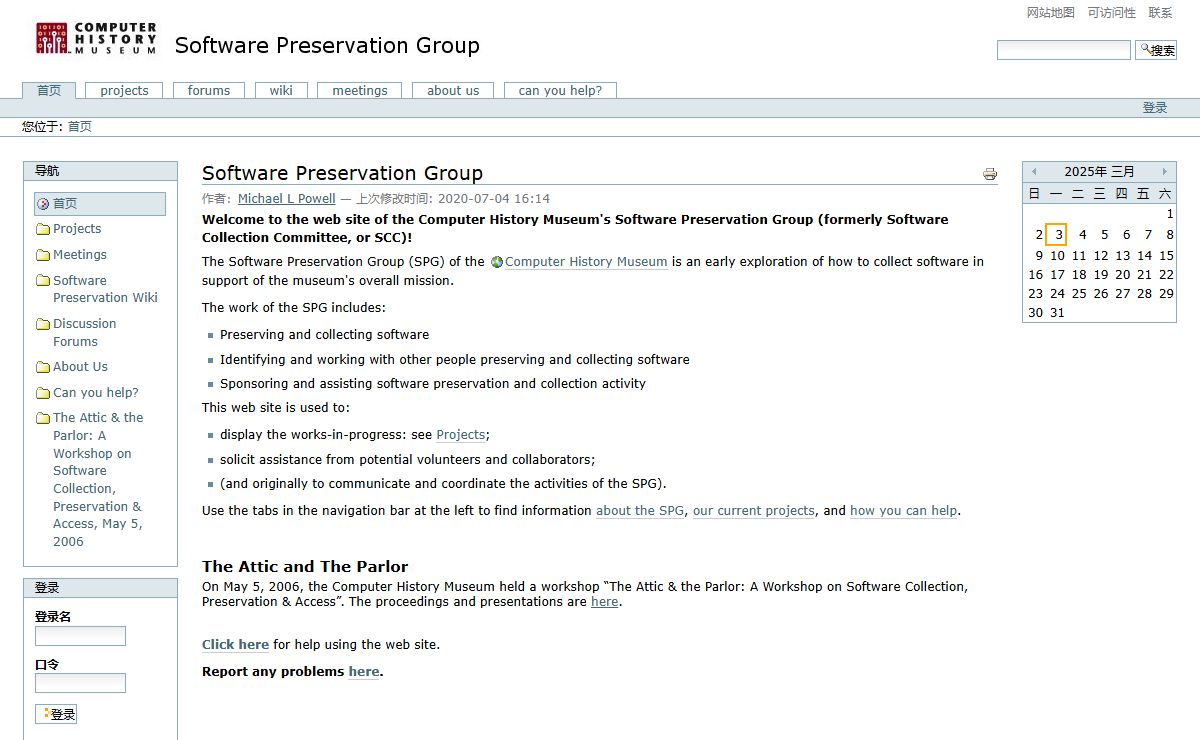This screenshot has width=1200, height=740.
Task: Click the About Us folder icon
Action: tap(43, 367)
